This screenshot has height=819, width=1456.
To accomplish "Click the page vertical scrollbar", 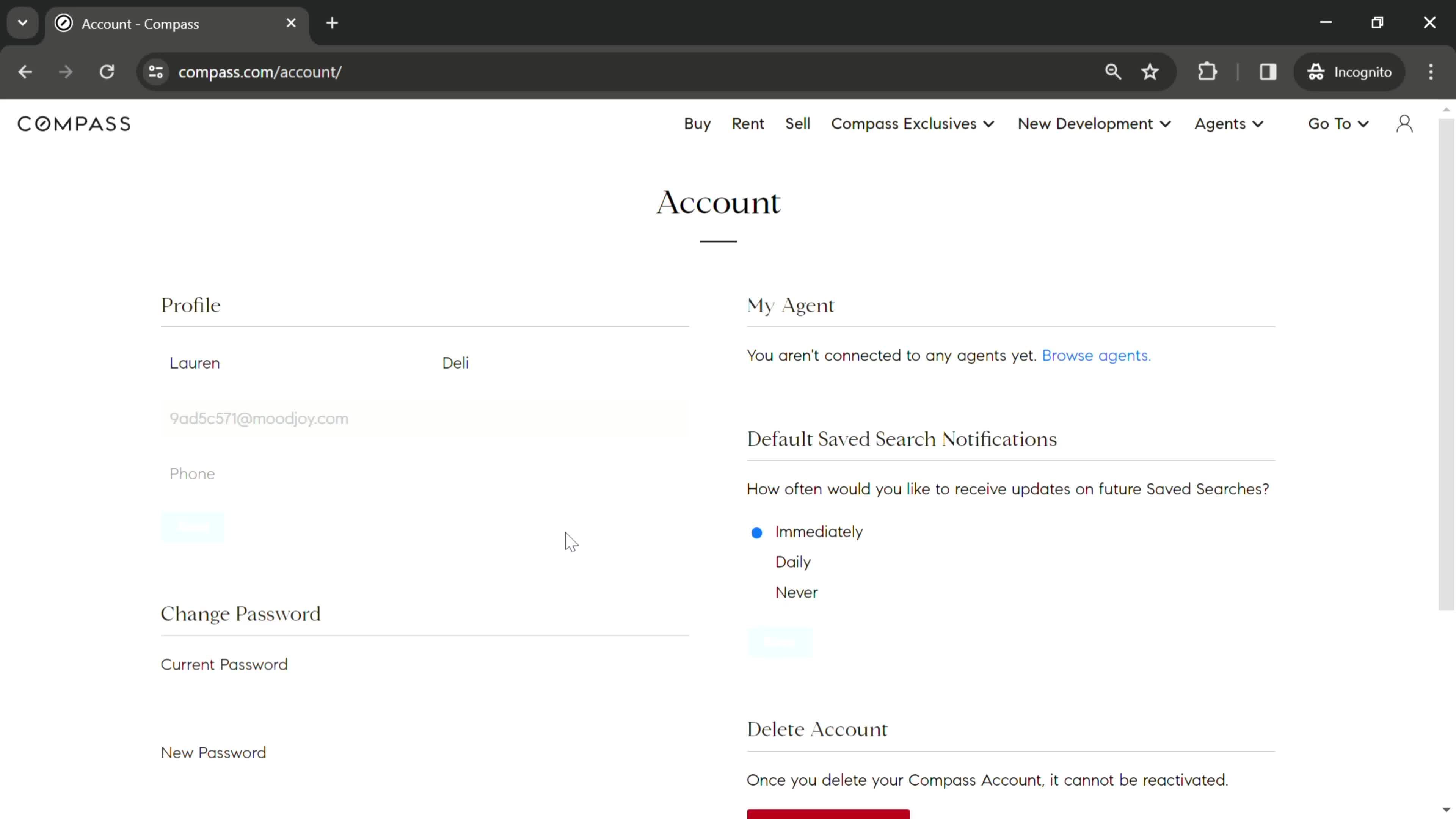I will (1446, 364).
